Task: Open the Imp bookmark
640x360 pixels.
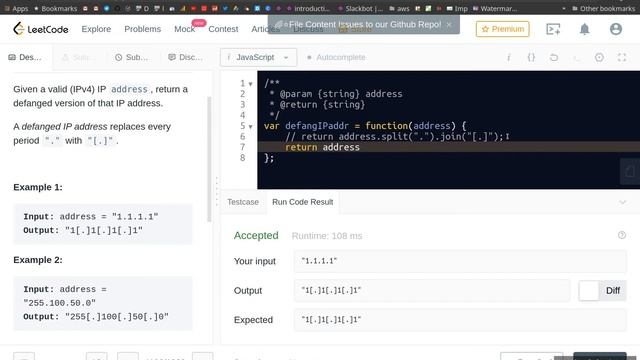Action: (457, 8)
